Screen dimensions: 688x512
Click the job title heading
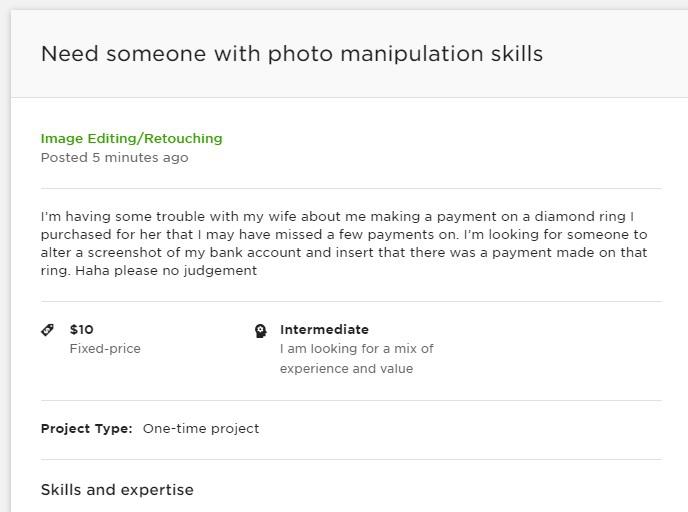coord(291,54)
